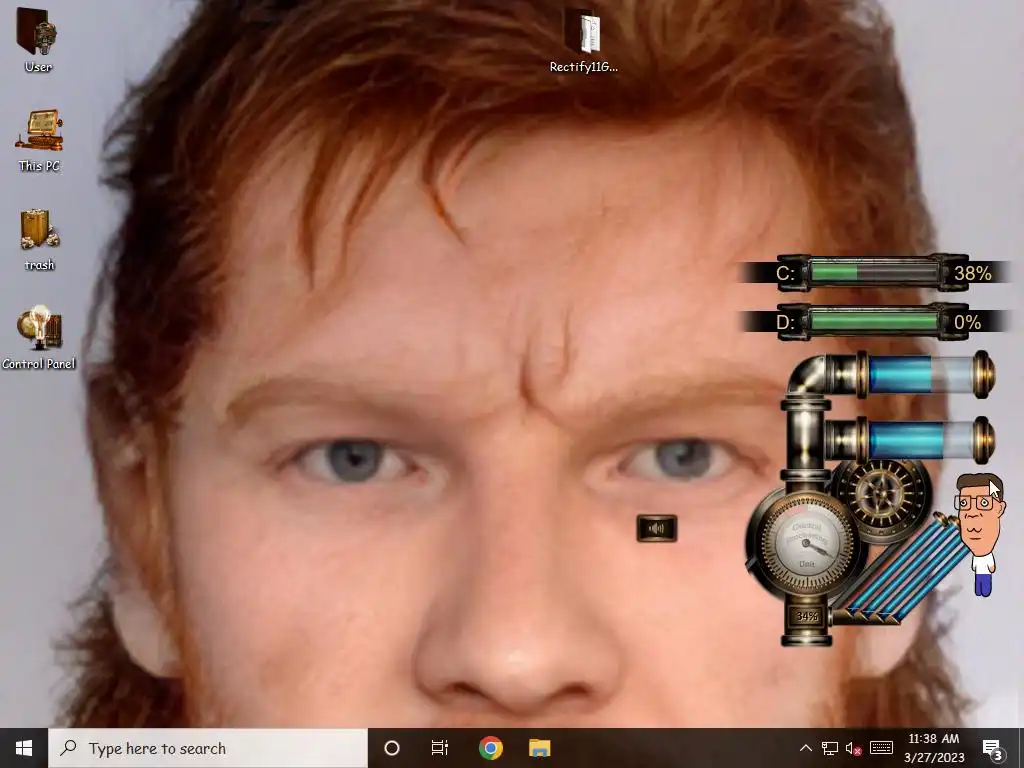This screenshot has width=1024, height=768.
Task: Open the trash desktop icon
Action: click(x=39, y=239)
